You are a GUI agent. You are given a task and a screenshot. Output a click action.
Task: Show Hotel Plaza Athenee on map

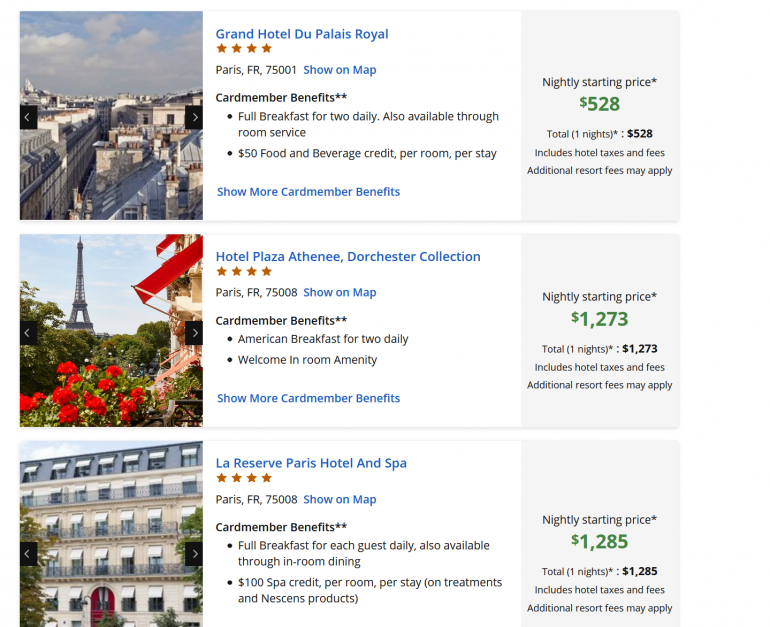[x=340, y=293]
